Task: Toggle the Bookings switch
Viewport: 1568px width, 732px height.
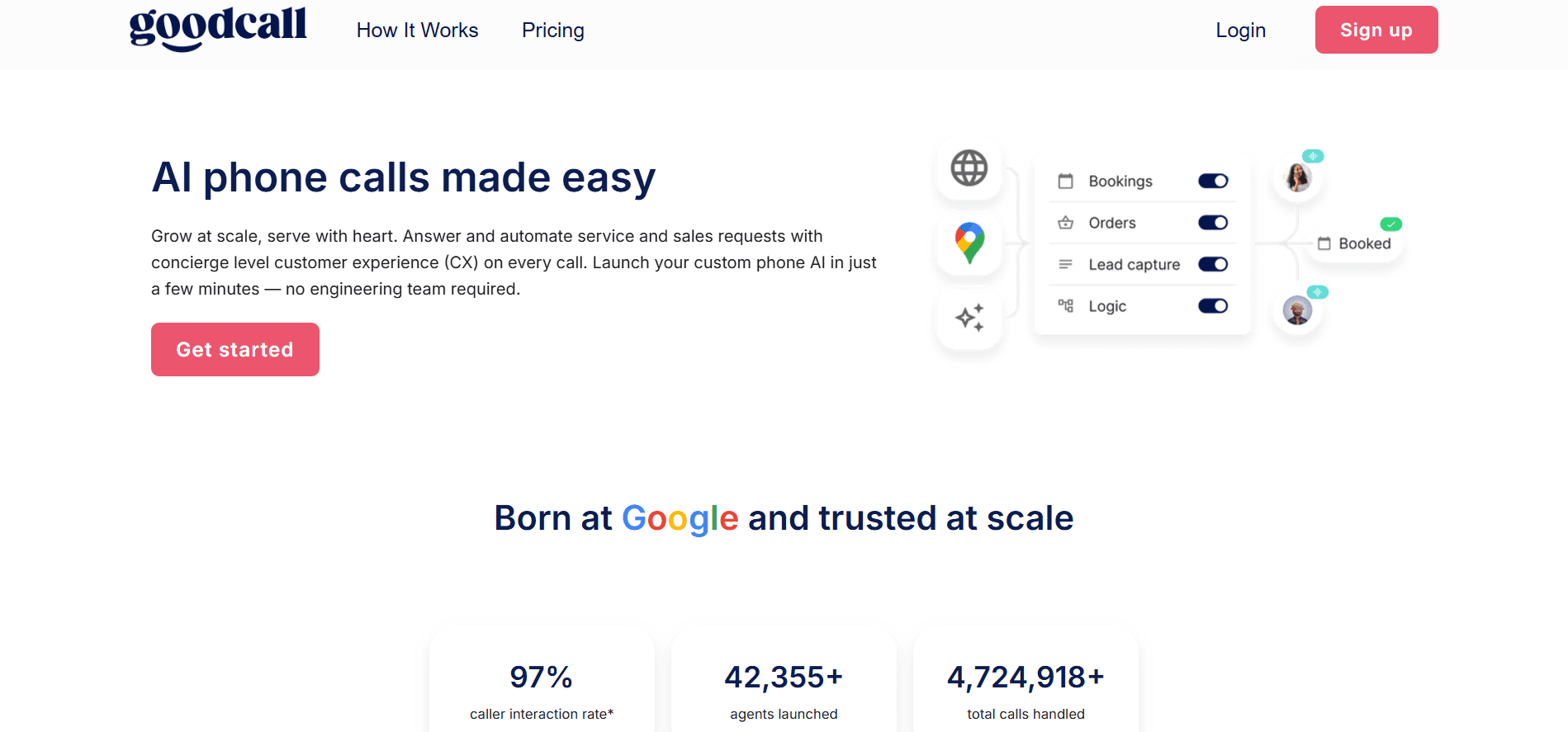Action: [x=1212, y=181]
